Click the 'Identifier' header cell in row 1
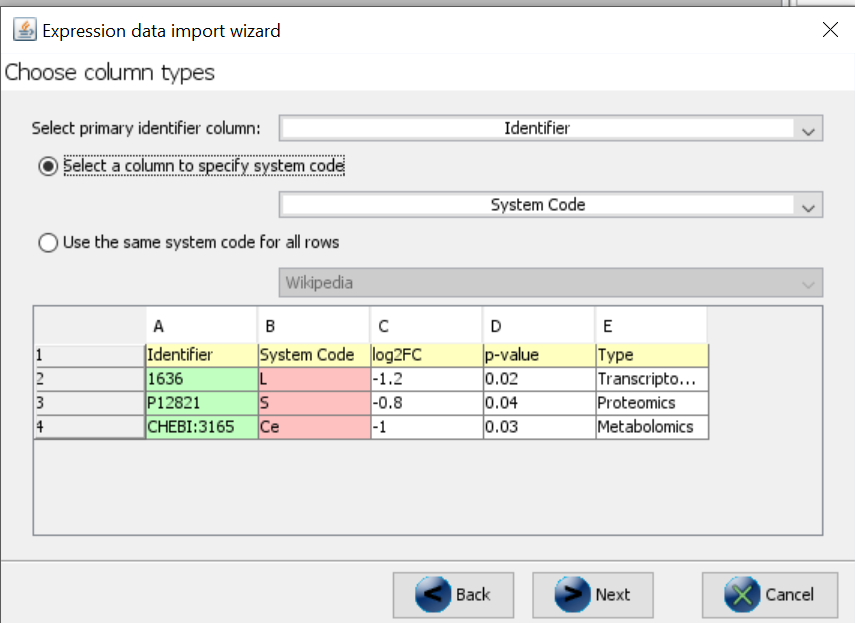 [202, 355]
